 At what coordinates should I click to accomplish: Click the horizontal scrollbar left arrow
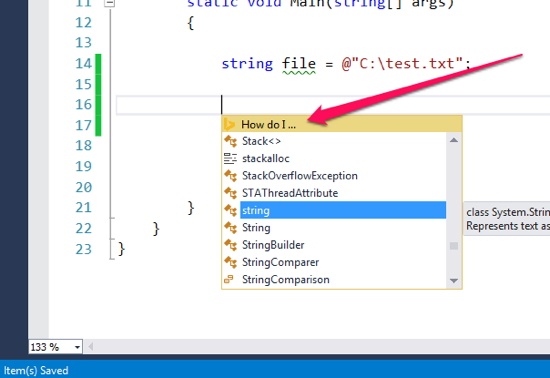[x=90, y=347]
